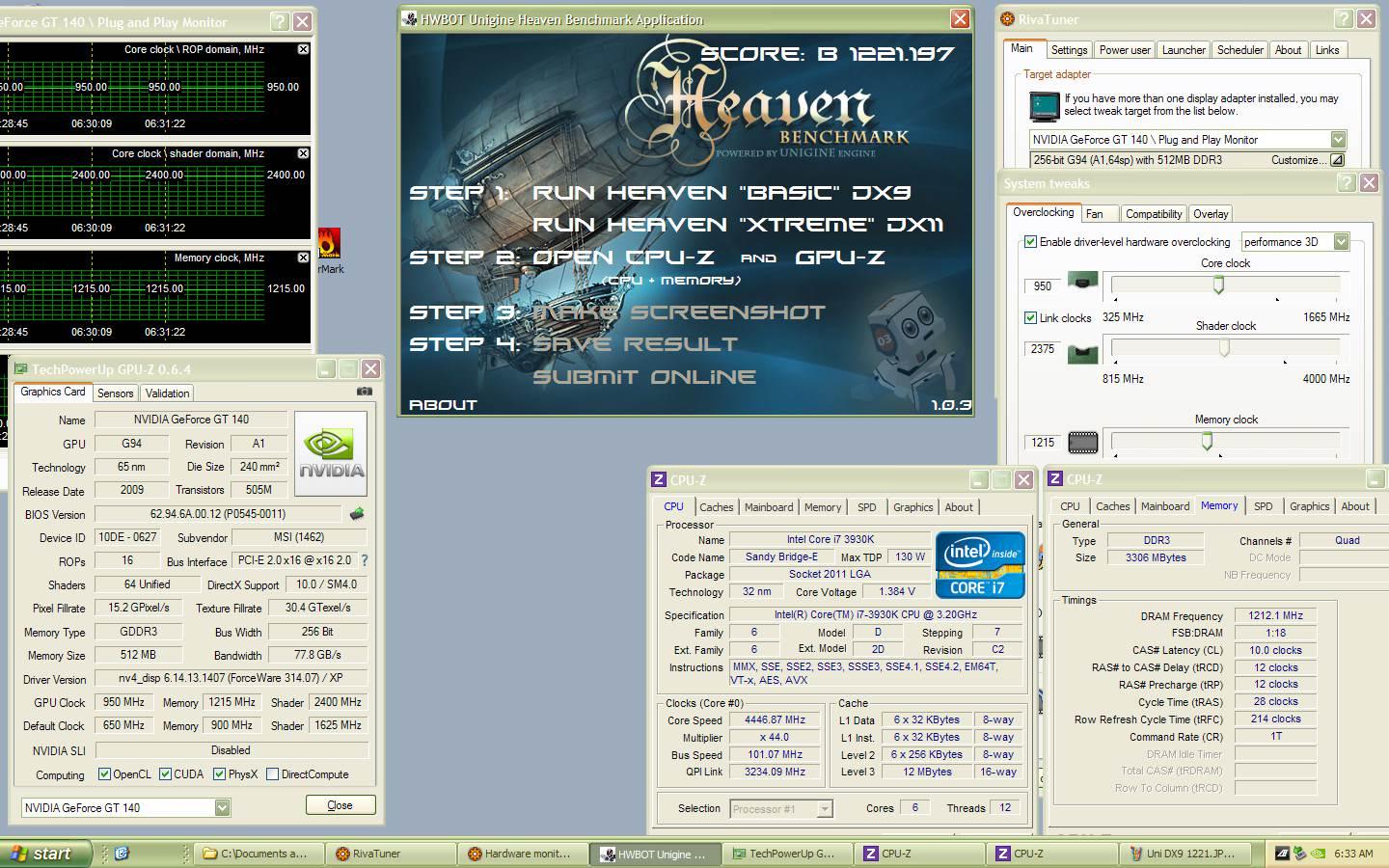1389x868 pixels.
Task: Click the GPU-Z screenshot camera icon
Action: click(x=364, y=392)
